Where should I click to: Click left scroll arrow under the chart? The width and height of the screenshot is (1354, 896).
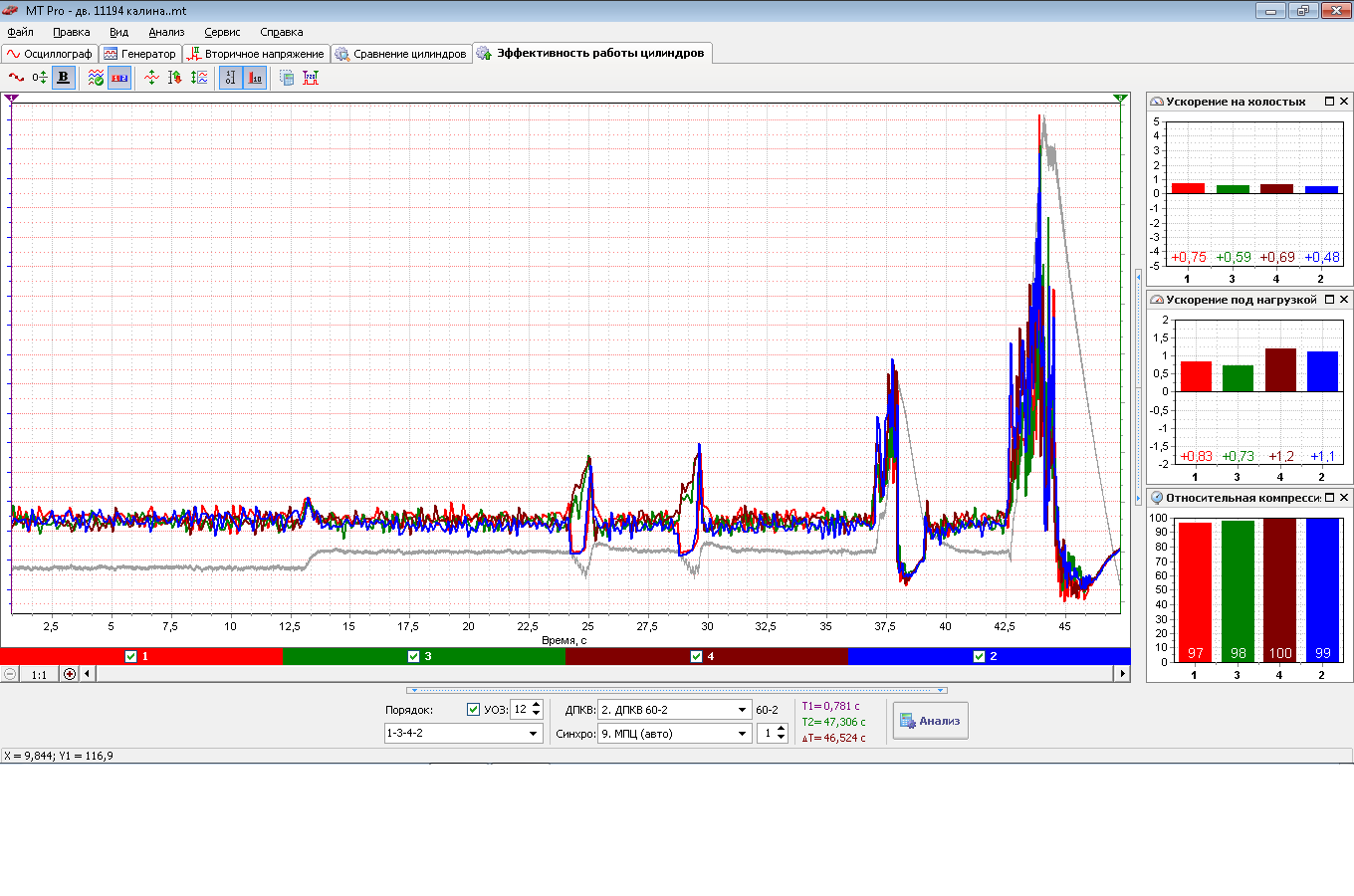[88, 674]
